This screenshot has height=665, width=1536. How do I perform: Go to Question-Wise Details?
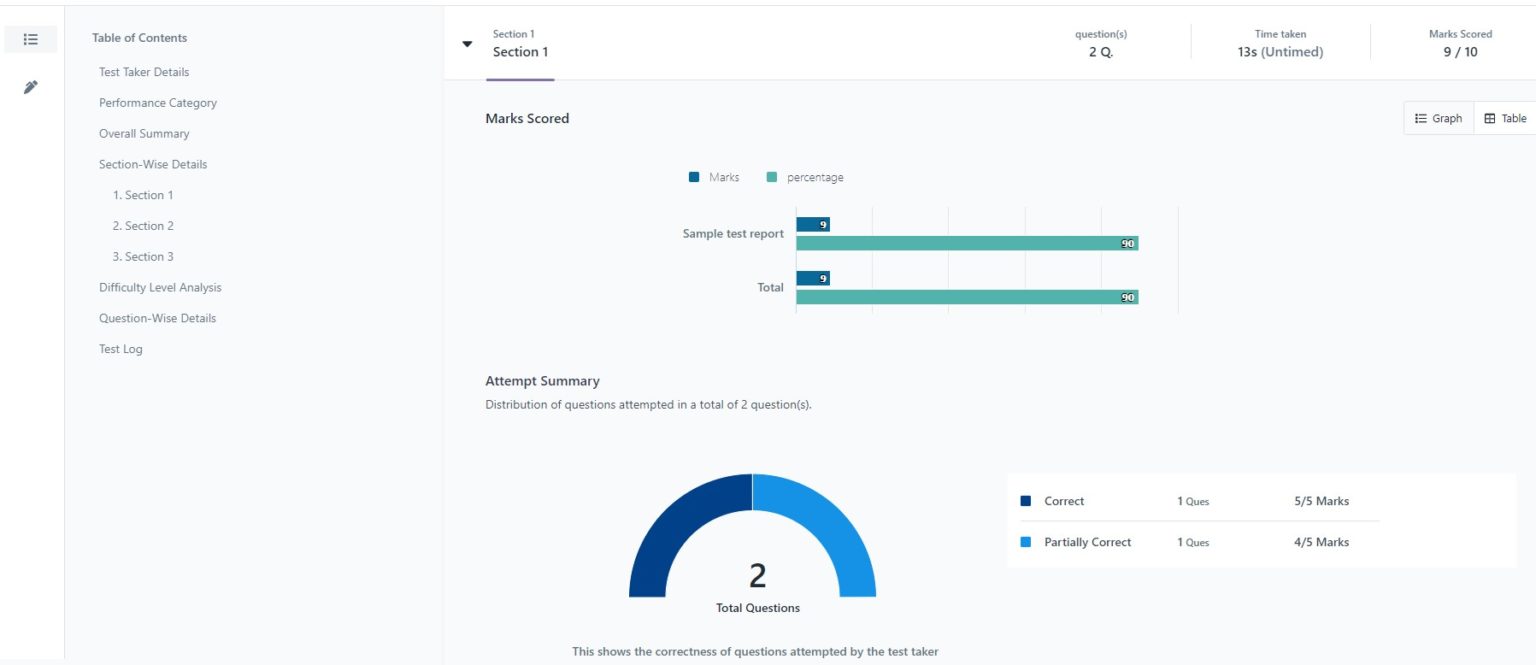pyautogui.click(x=157, y=317)
